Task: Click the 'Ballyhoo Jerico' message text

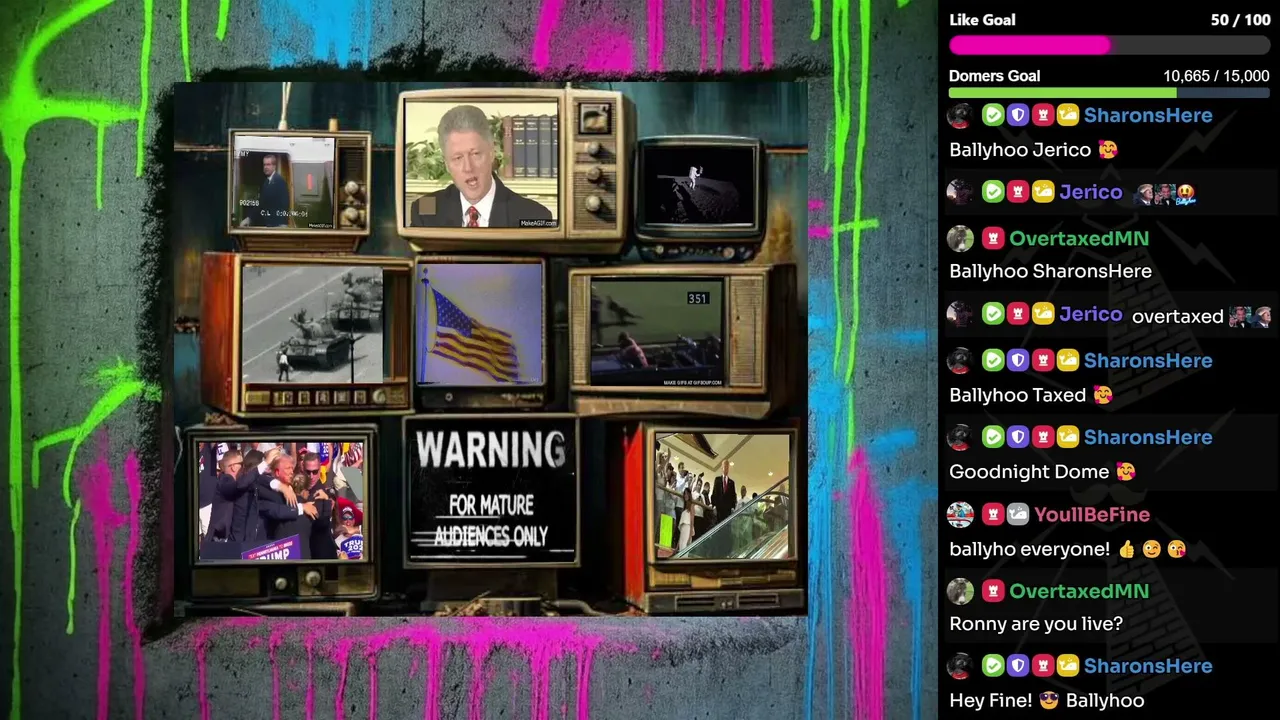Action: [x=1020, y=150]
